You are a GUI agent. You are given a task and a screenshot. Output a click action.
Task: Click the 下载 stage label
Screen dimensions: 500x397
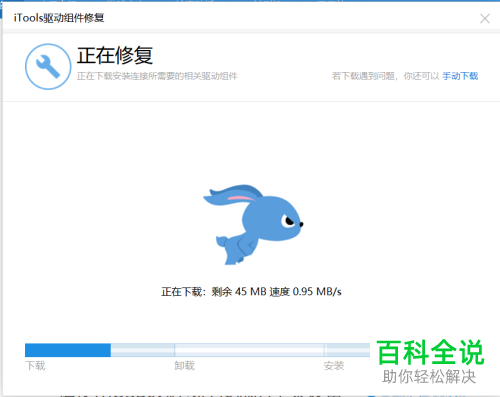tap(35, 366)
